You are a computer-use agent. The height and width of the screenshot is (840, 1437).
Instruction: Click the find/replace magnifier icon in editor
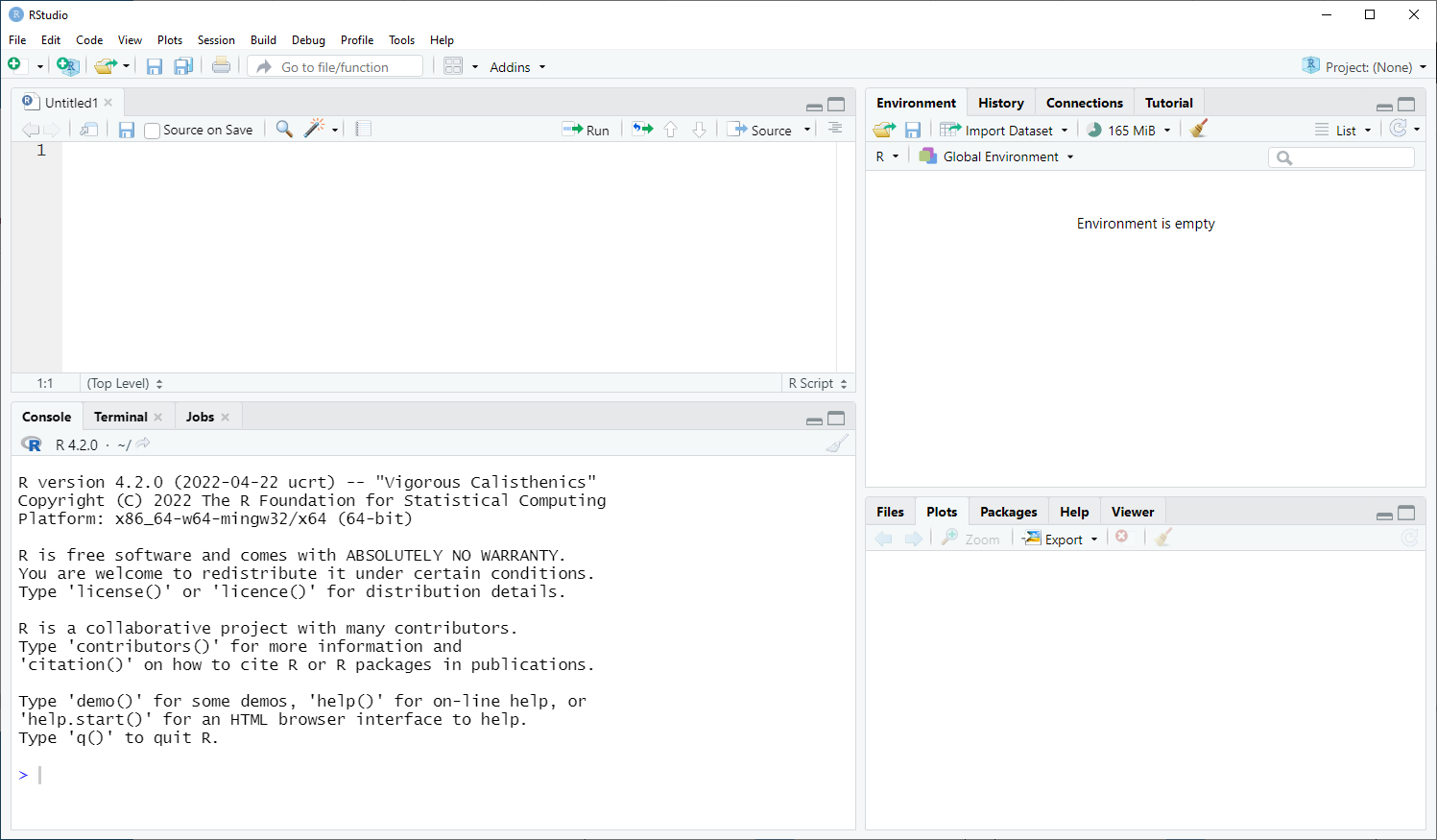(284, 130)
